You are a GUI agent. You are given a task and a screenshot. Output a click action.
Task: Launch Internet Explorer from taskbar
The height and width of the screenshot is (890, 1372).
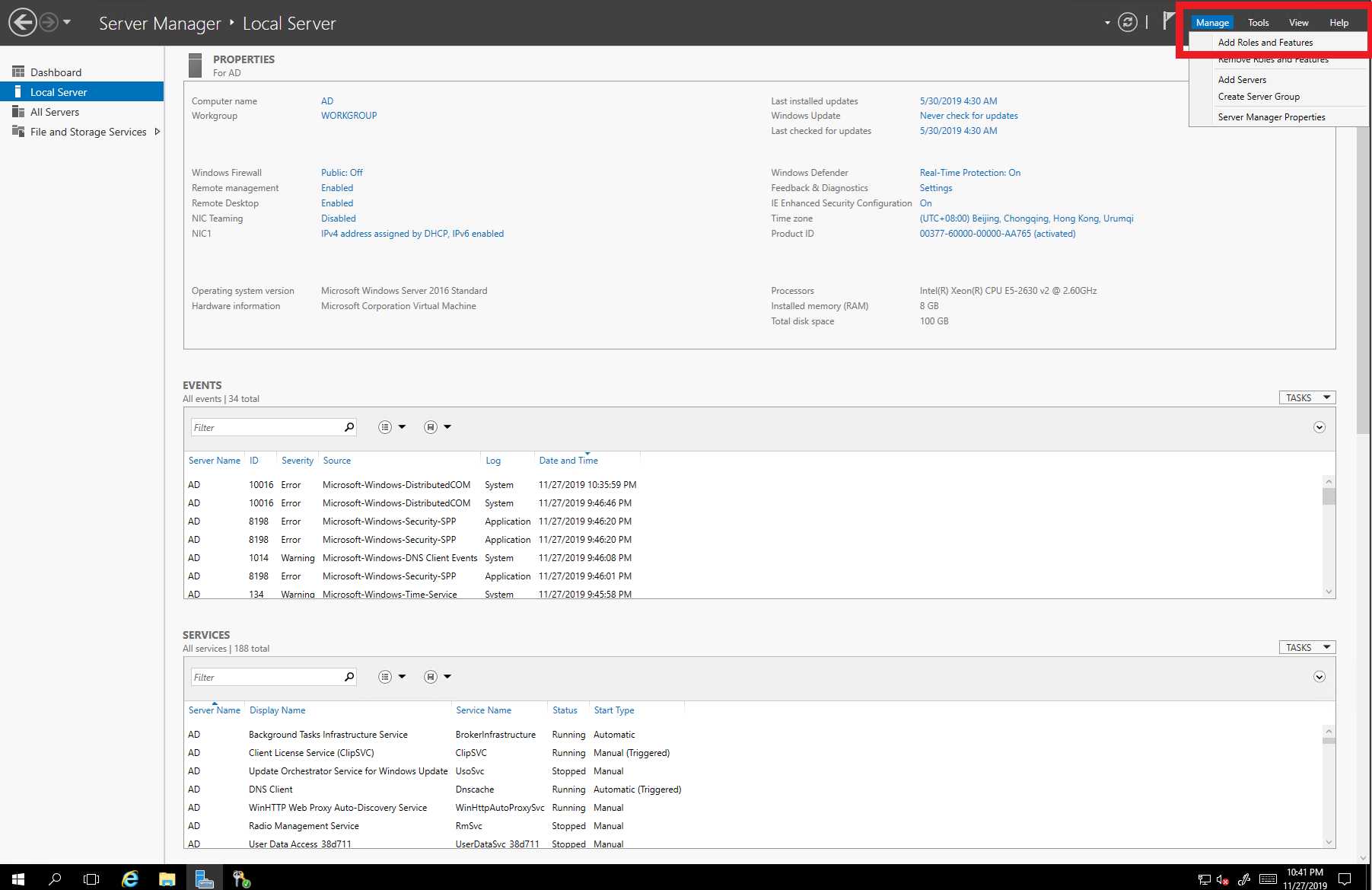(x=130, y=879)
